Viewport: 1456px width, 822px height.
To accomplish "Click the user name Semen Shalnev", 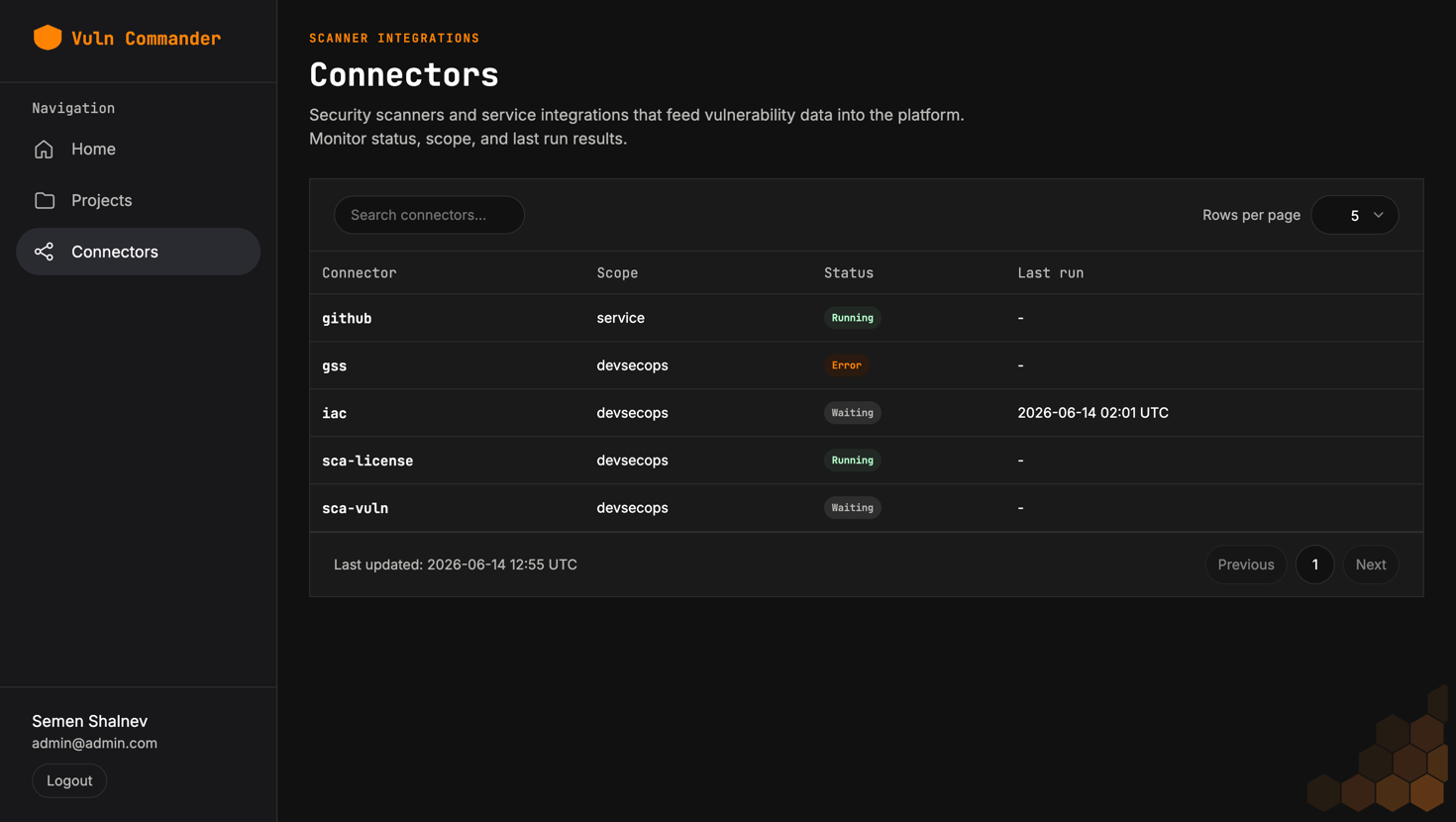I will coord(89,721).
